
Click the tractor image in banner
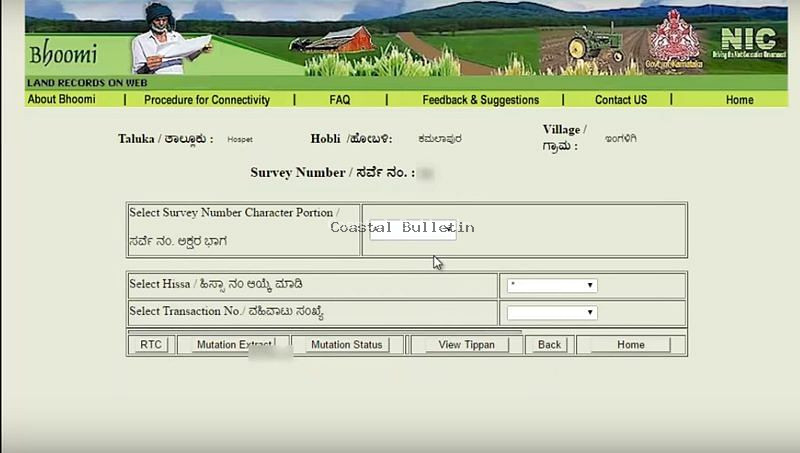pyautogui.click(x=592, y=45)
